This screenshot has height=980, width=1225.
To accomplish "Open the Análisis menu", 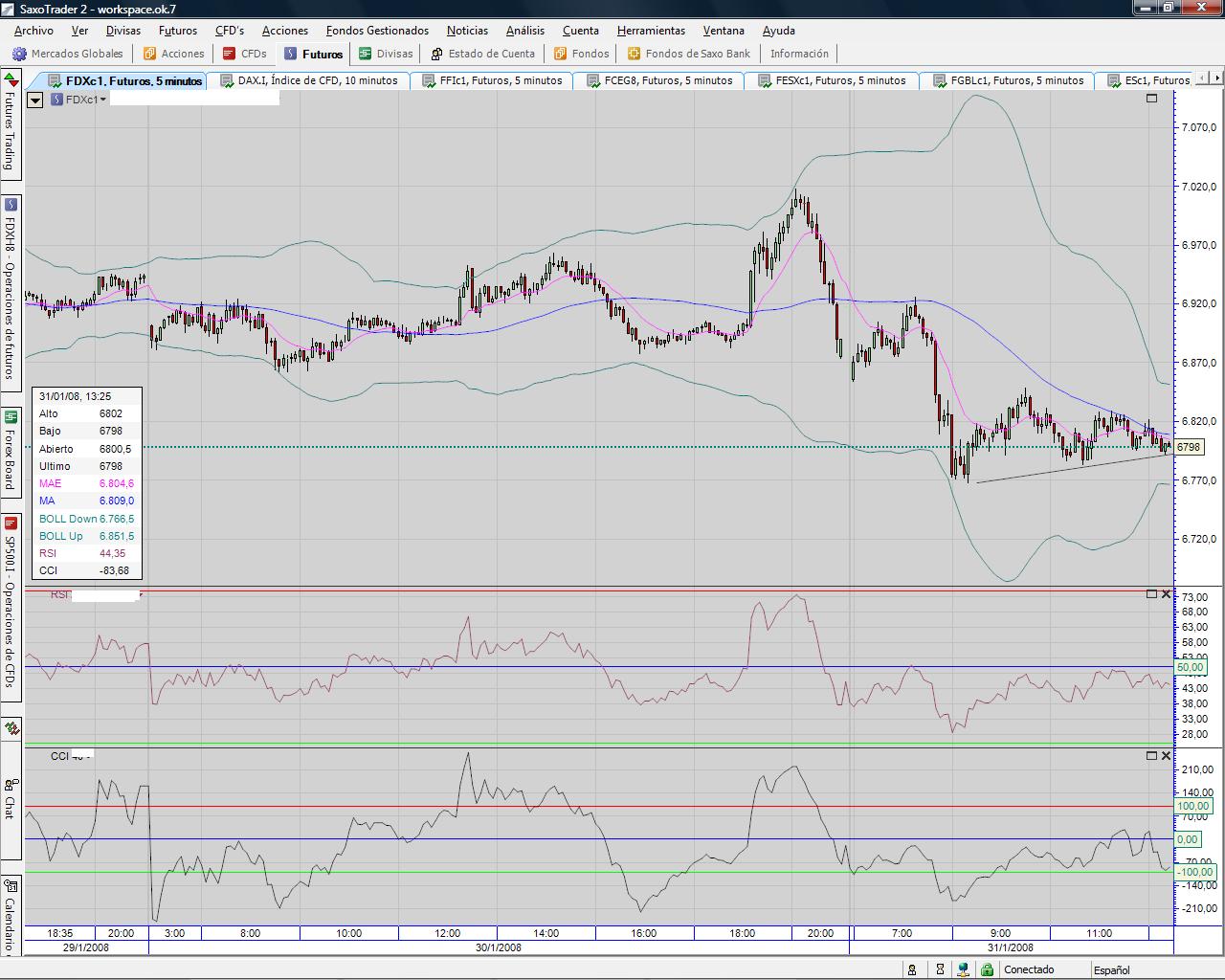I will tap(524, 31).
